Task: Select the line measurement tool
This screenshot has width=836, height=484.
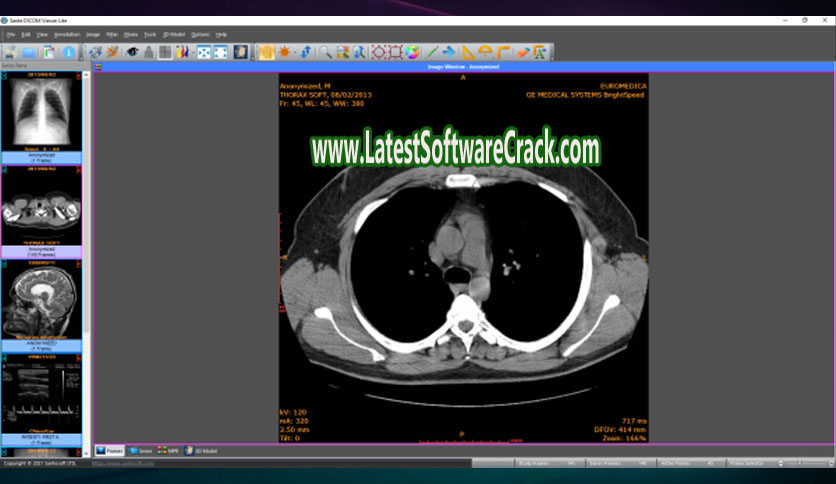Action: coord(432,52)
